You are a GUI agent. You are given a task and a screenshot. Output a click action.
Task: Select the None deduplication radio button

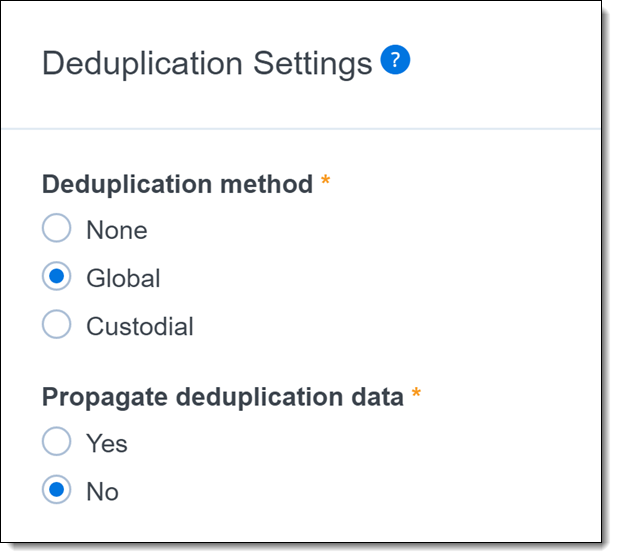[57, 229]
